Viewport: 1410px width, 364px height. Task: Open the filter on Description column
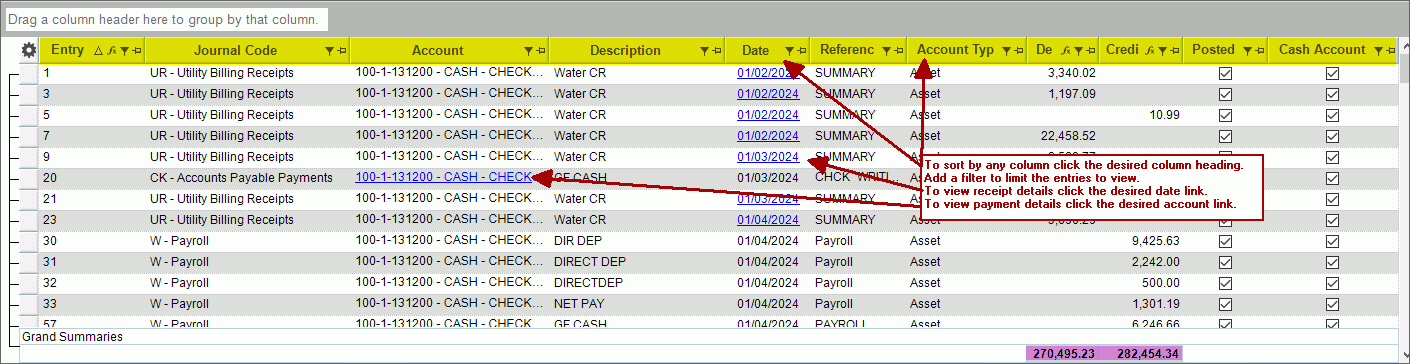point(705,51)
